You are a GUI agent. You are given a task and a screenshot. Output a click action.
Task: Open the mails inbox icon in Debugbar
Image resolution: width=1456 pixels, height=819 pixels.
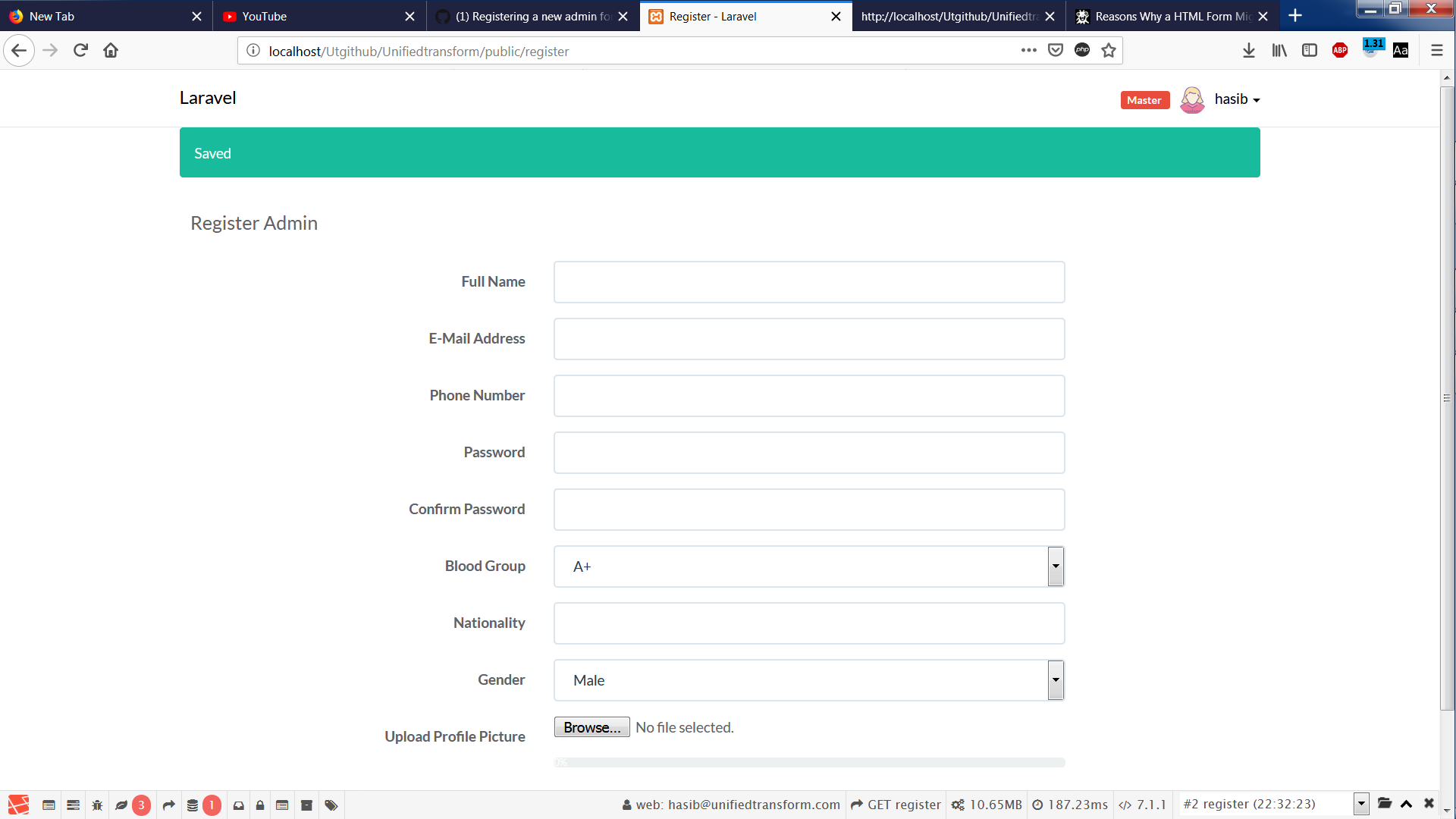point(238,805)
